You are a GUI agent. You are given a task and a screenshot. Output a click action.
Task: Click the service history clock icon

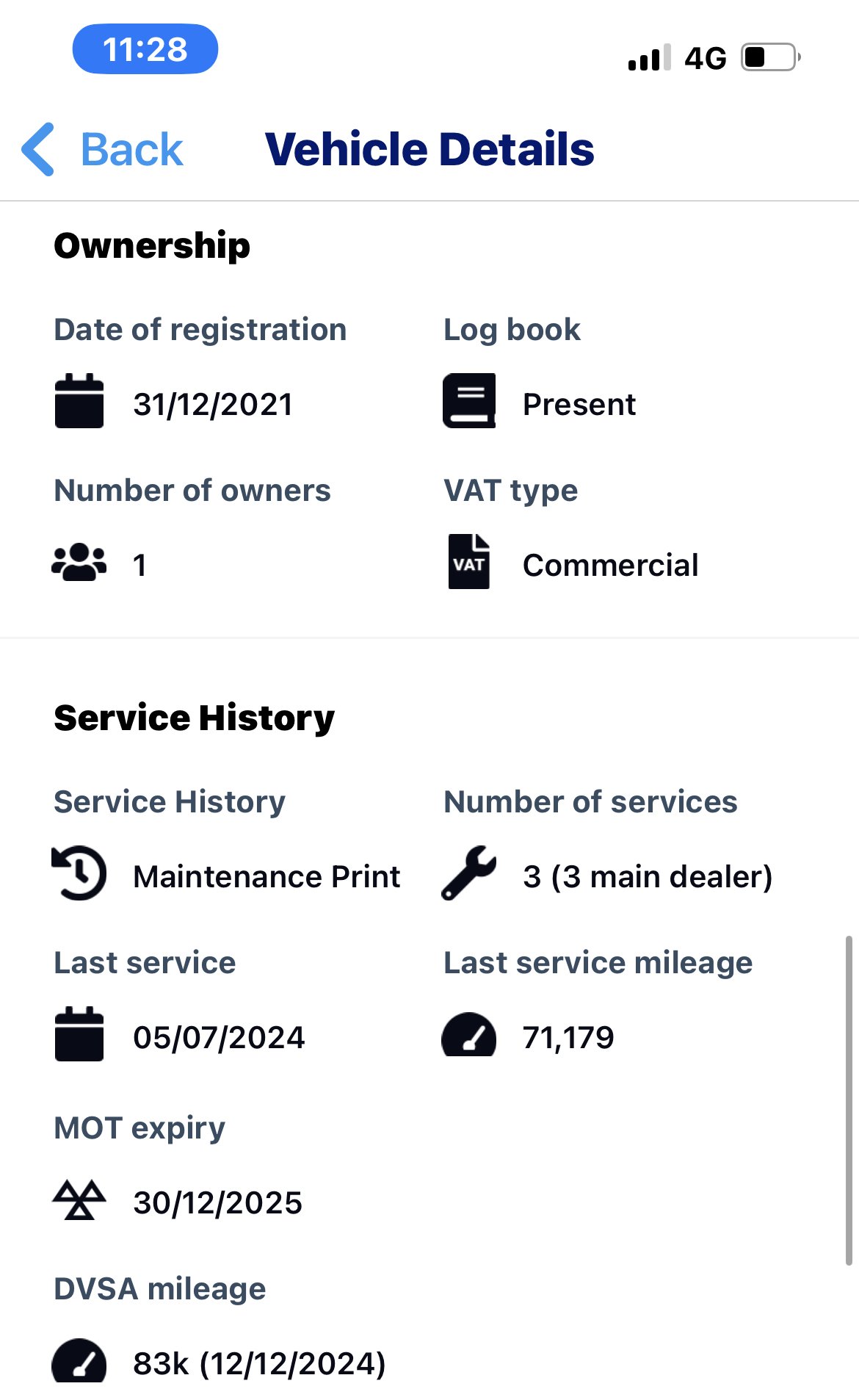[x=79, y=873]
